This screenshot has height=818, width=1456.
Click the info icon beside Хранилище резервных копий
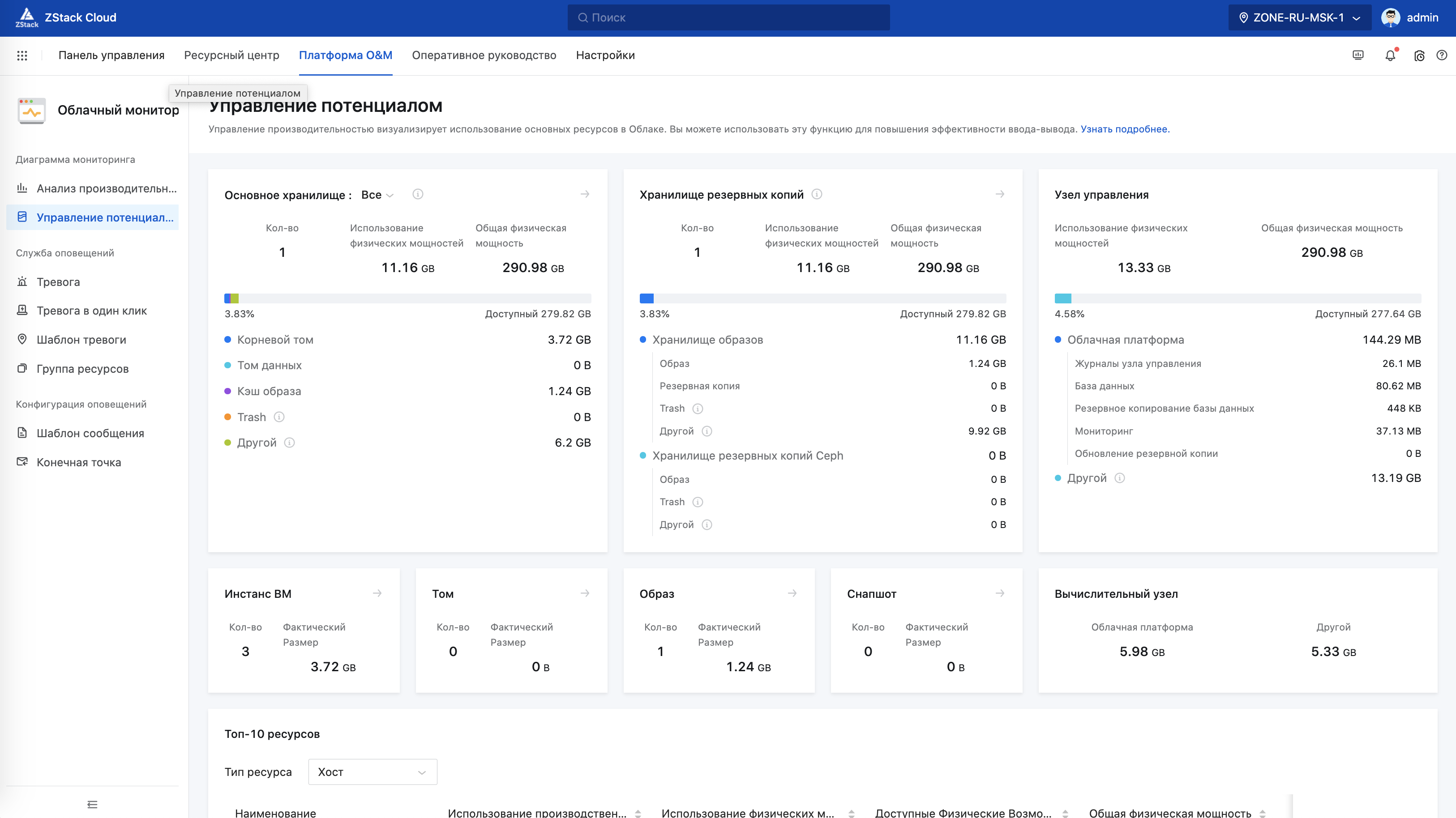(x=817, y=194)
